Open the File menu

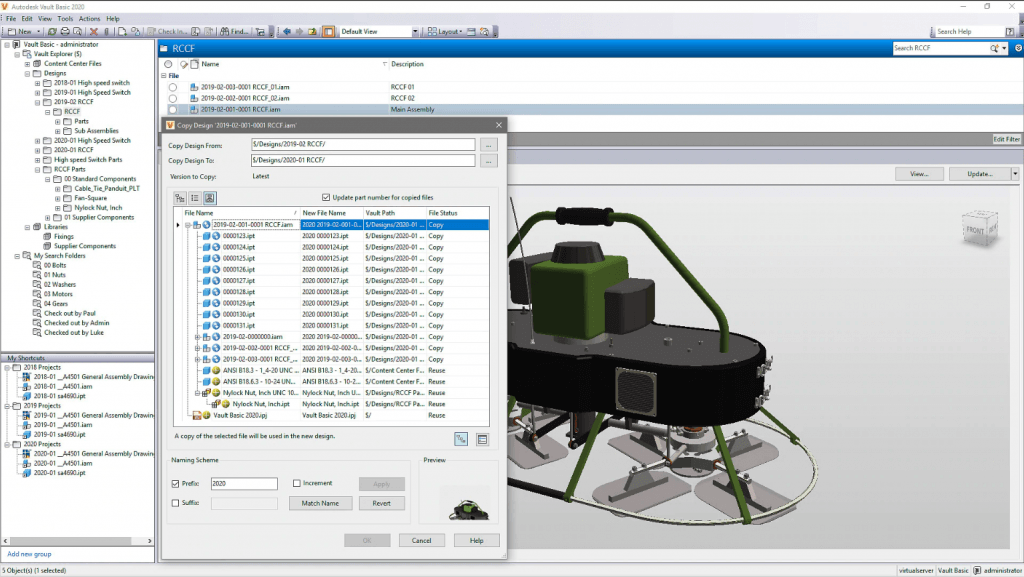11,19
